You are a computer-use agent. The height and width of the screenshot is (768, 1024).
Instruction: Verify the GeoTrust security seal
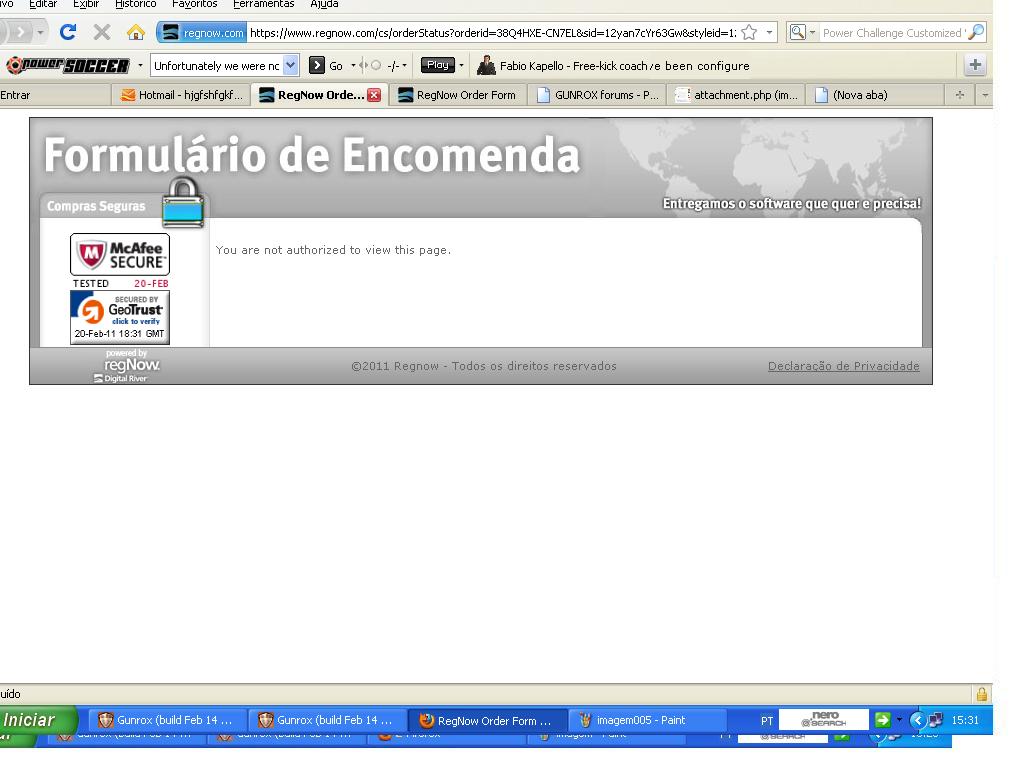pyautogui.click(x=120, y=317)
